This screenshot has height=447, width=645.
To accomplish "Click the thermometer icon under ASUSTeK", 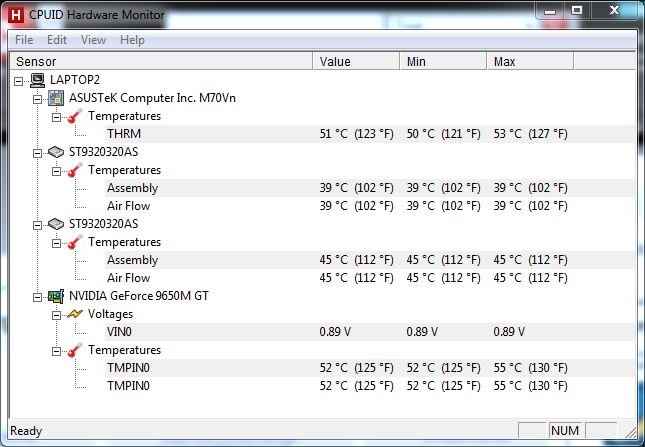I will click(x=76, y=116).
